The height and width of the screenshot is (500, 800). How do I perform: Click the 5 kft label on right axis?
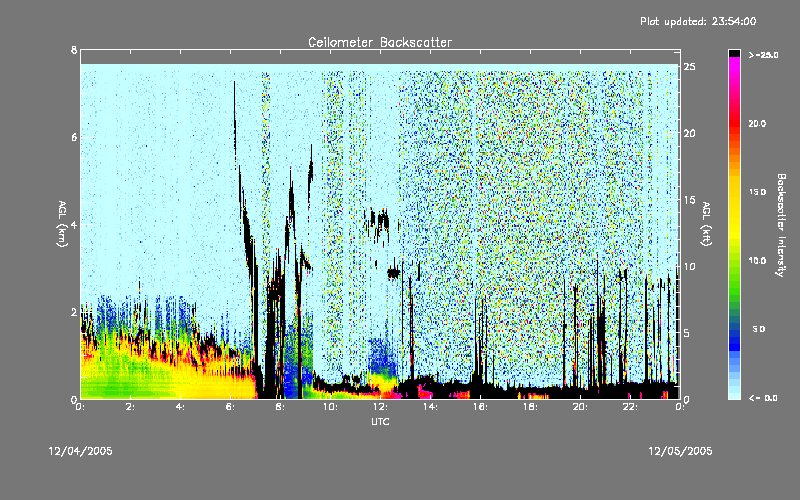pos(687,333)
